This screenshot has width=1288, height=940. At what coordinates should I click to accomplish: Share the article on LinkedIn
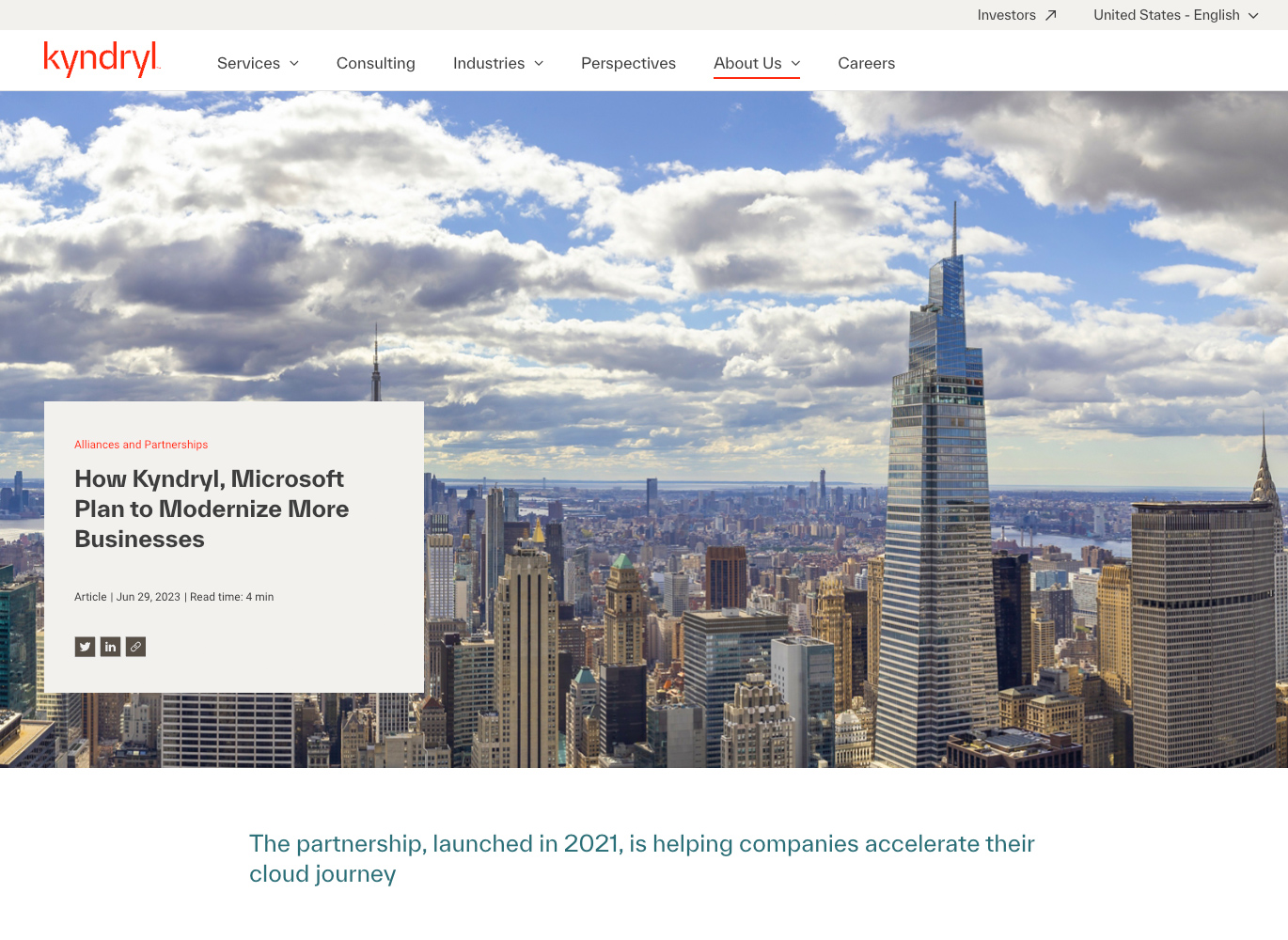coord(110,647)
